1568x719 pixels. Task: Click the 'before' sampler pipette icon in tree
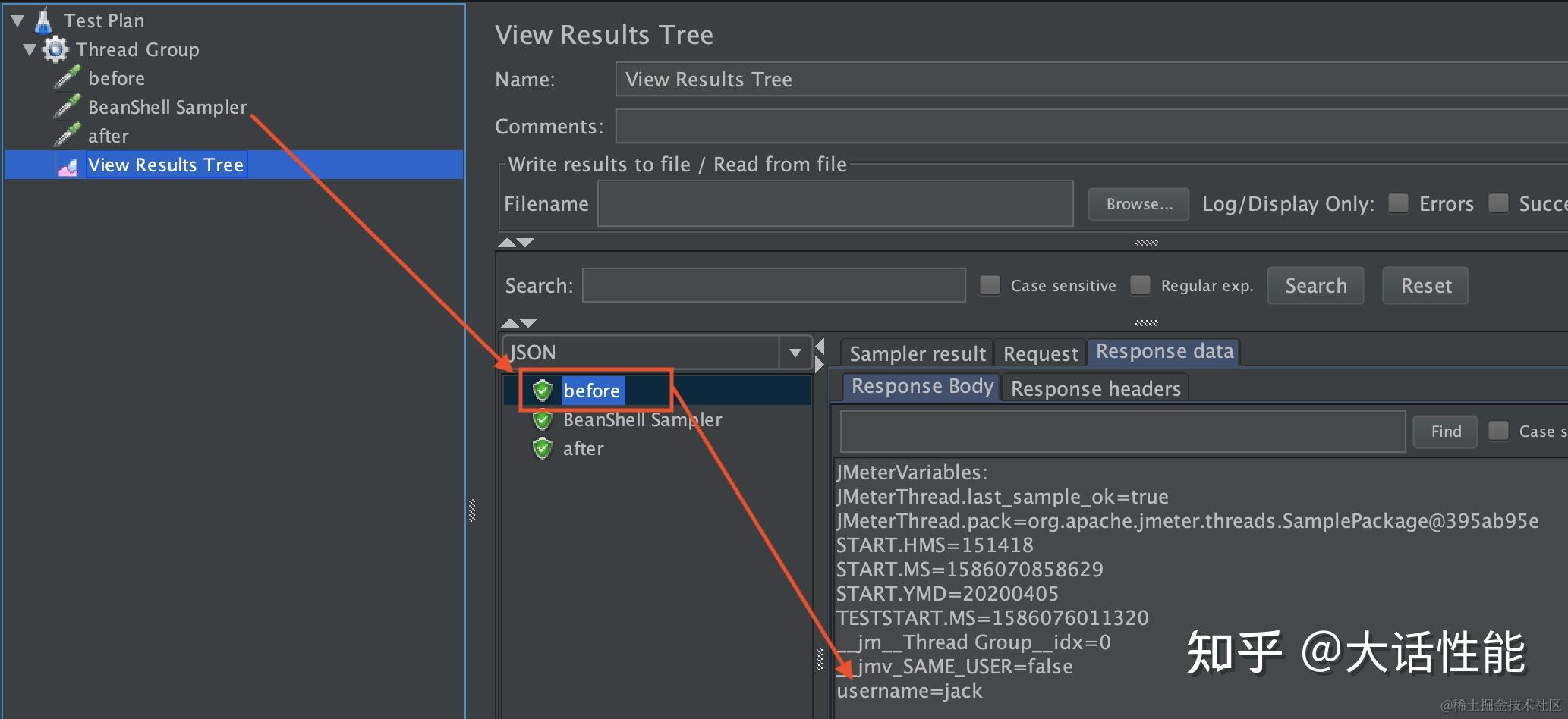coord(67,78)
